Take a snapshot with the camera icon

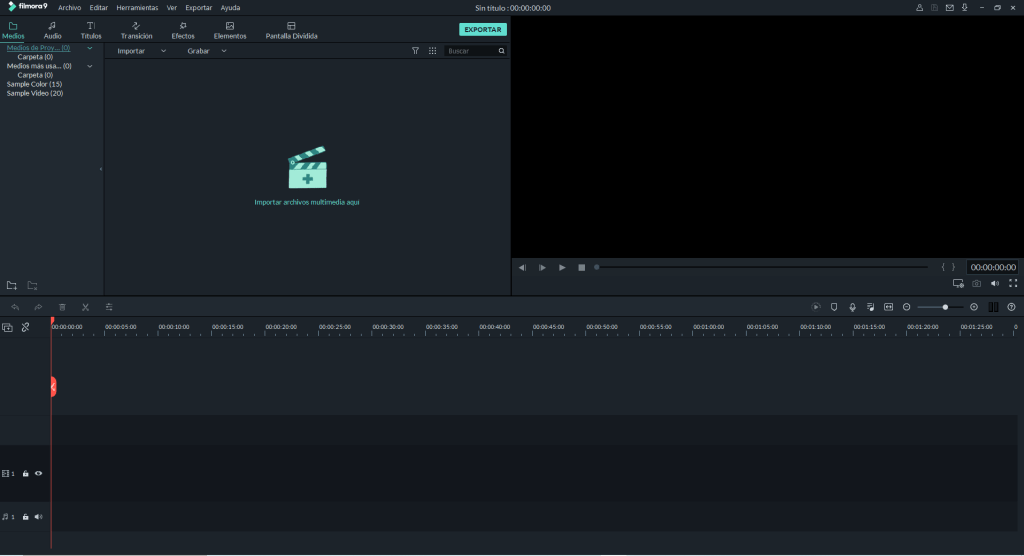(976, 283)
